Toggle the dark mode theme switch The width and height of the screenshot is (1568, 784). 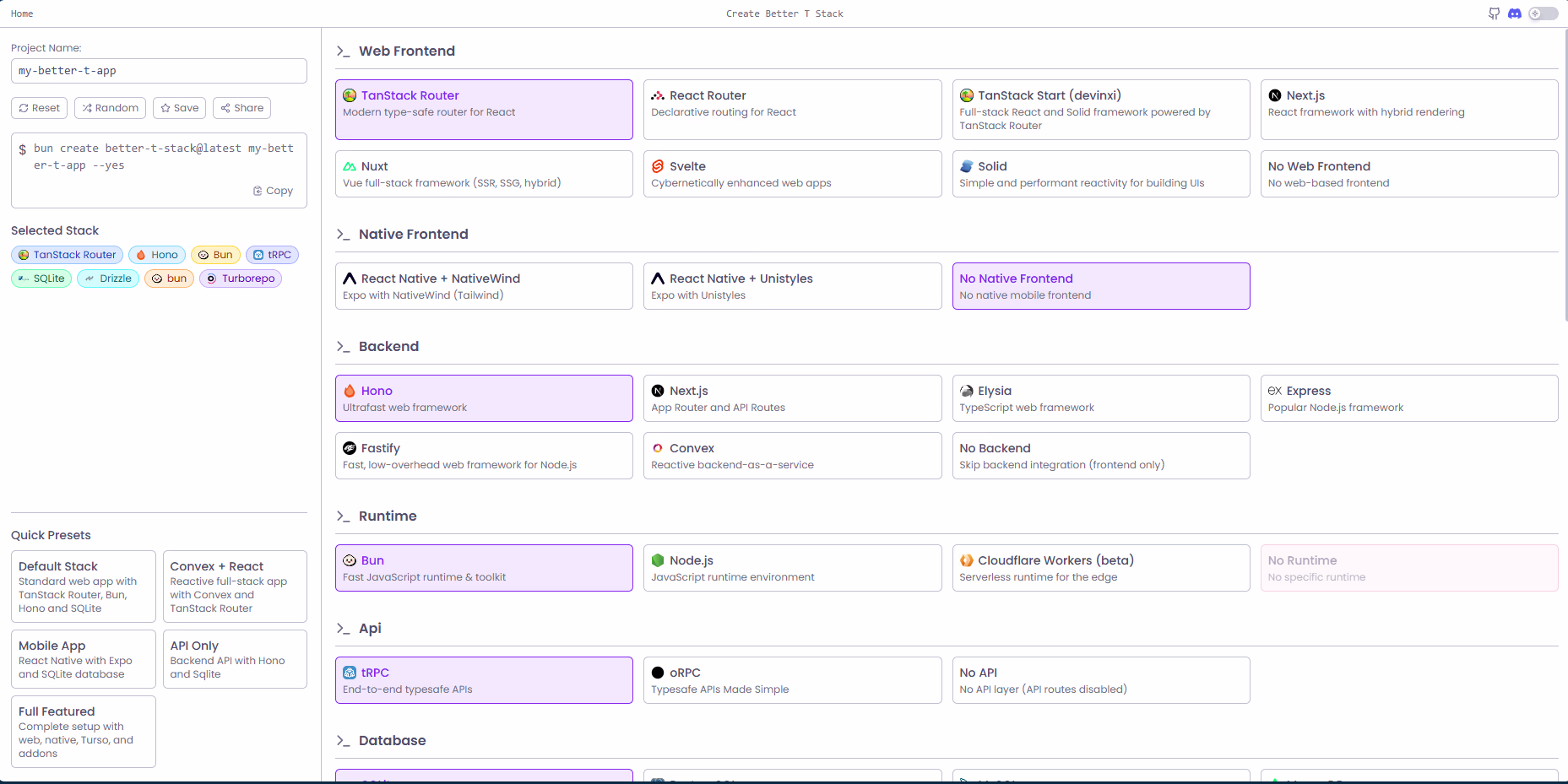(1543, 14)
